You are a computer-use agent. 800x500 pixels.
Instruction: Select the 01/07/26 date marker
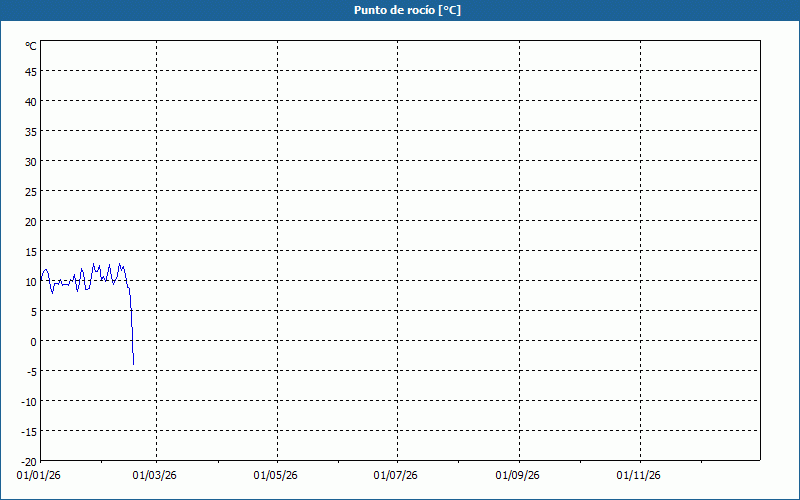pos(396,476)
